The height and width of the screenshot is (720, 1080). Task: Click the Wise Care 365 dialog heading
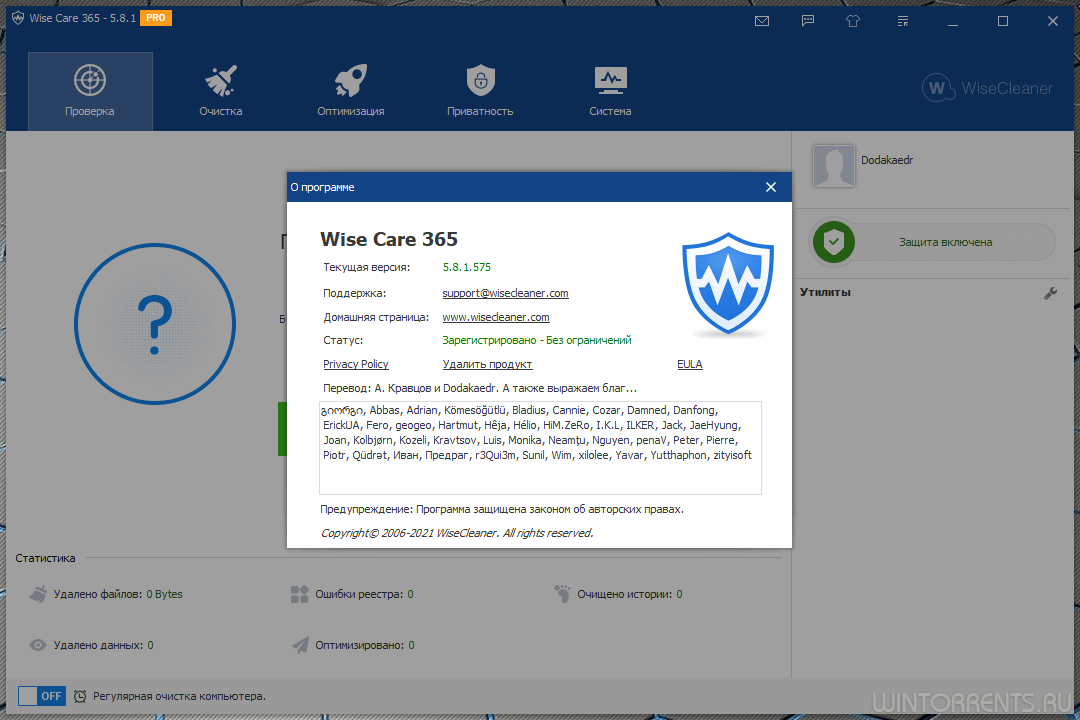389,239
